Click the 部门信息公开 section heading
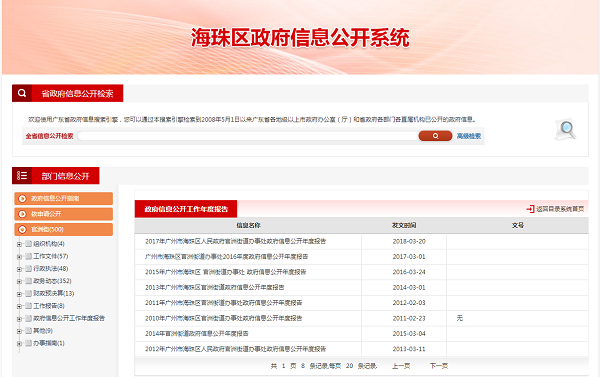The image size is (600, 377). tap(65, 176)
